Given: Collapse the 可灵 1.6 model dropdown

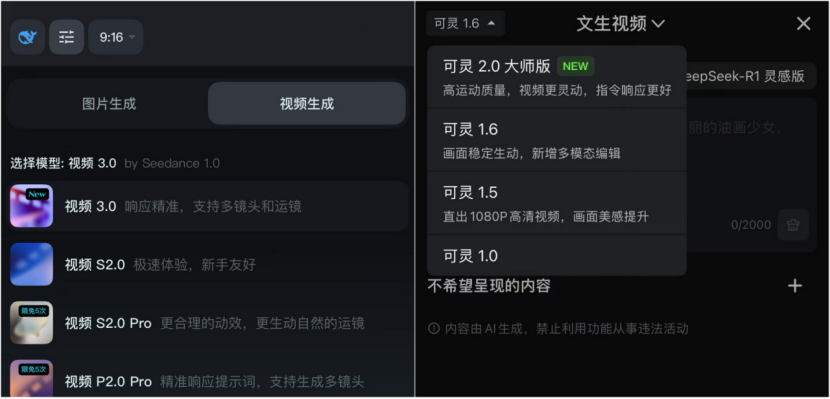Looking at the screenshot, I should [x=465, y=23].
